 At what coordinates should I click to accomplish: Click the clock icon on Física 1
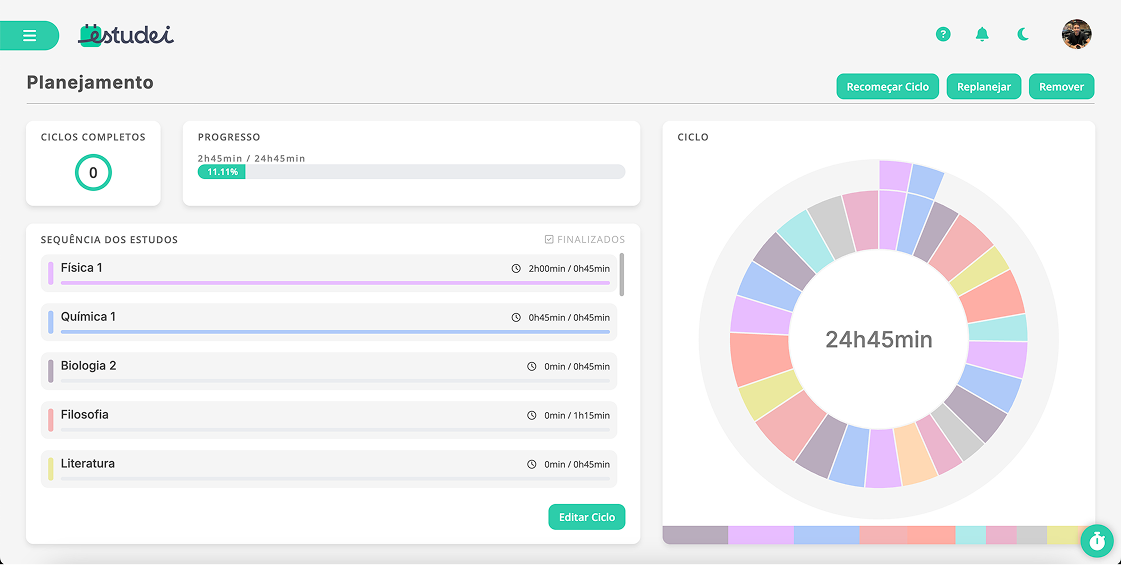516,268
